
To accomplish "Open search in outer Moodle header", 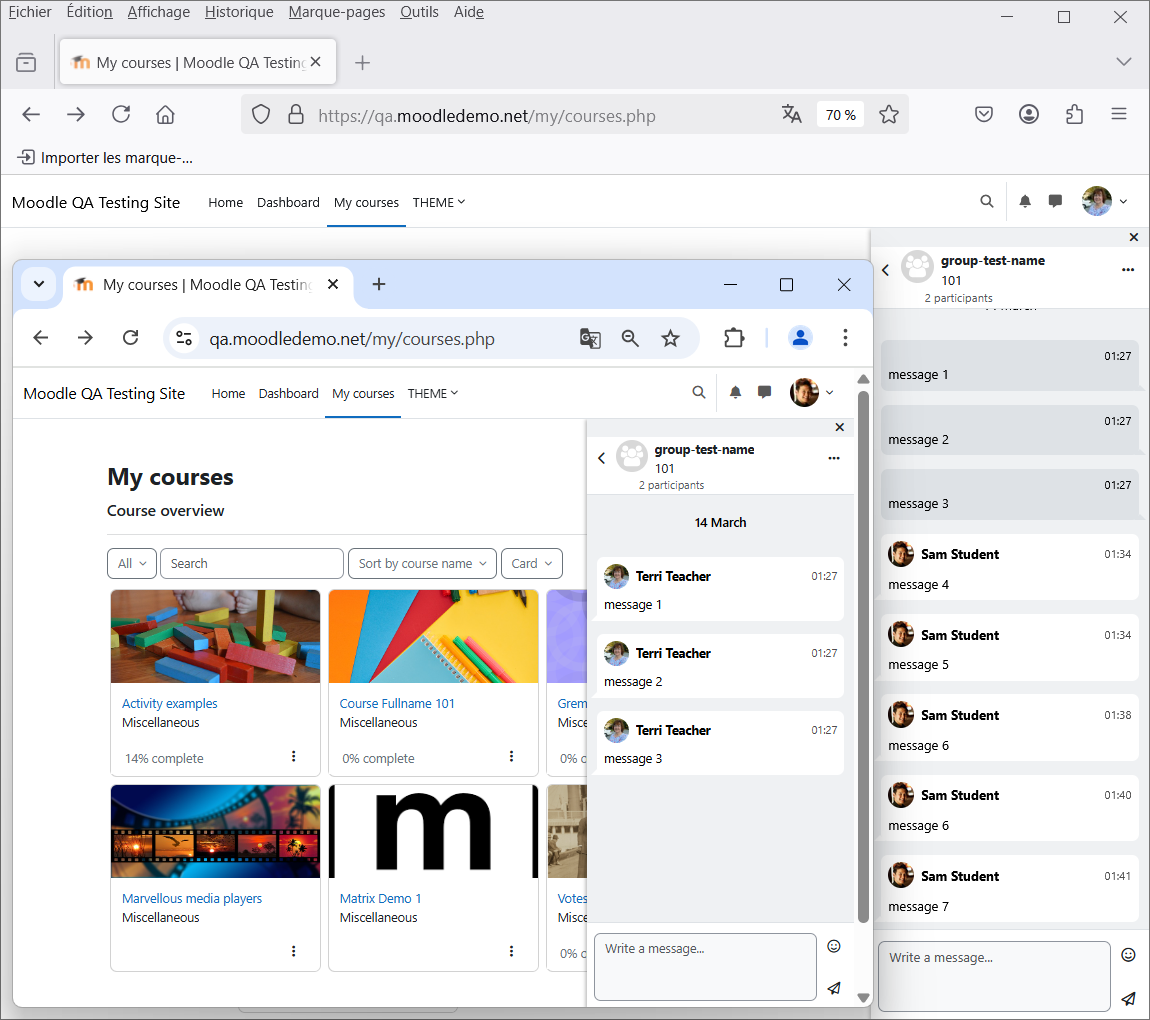I will click(x=987, y=201).
